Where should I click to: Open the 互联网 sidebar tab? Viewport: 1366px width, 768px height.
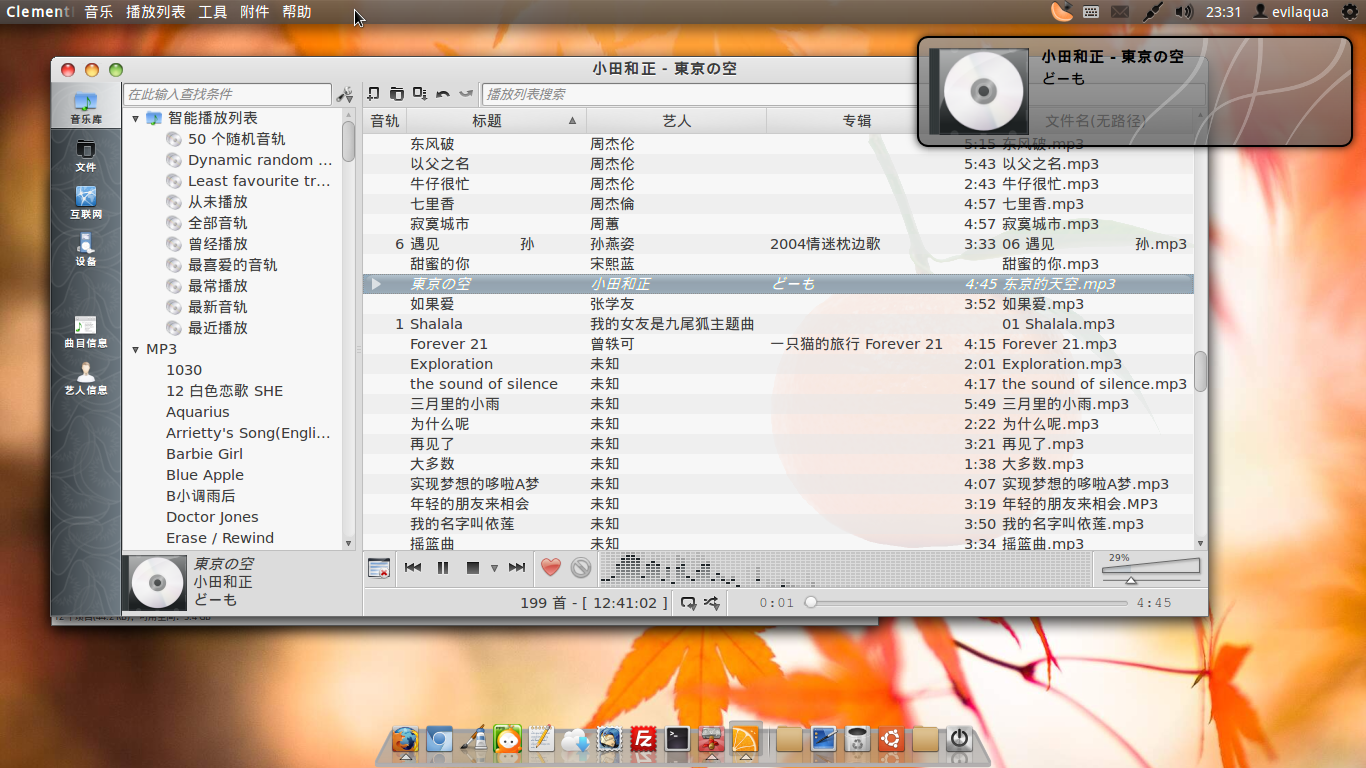(x=86, y=203)
